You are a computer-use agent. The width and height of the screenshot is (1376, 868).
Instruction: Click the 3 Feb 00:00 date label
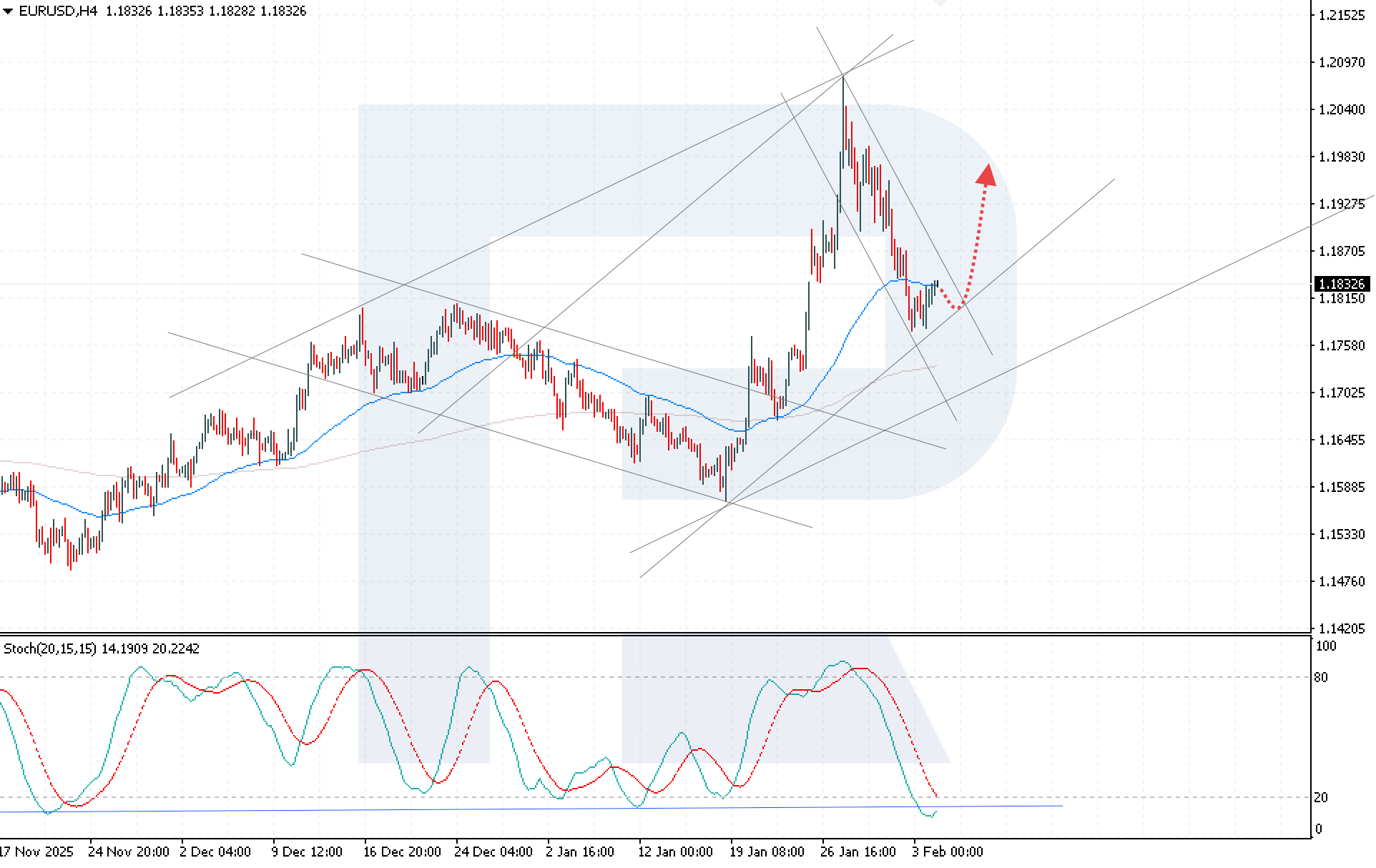tap(947, 852)
